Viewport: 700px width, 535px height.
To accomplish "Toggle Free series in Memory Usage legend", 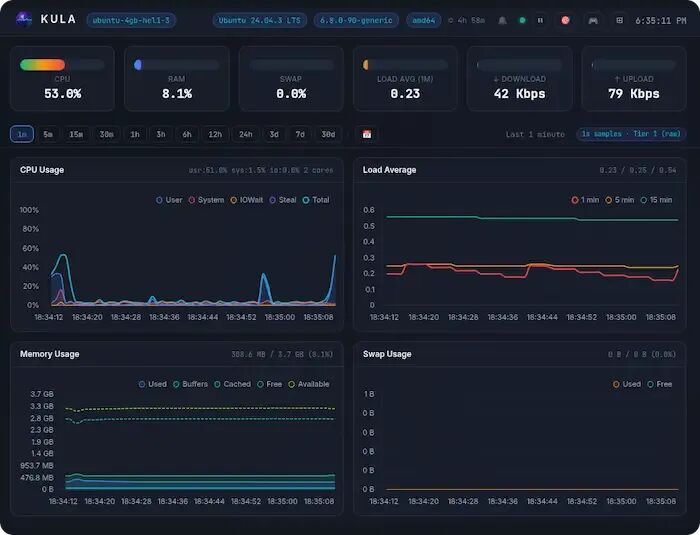I will [269, 384].
